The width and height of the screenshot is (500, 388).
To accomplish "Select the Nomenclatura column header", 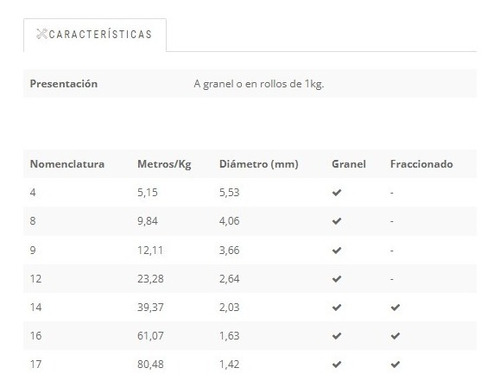I will click(x=67, y=164).
